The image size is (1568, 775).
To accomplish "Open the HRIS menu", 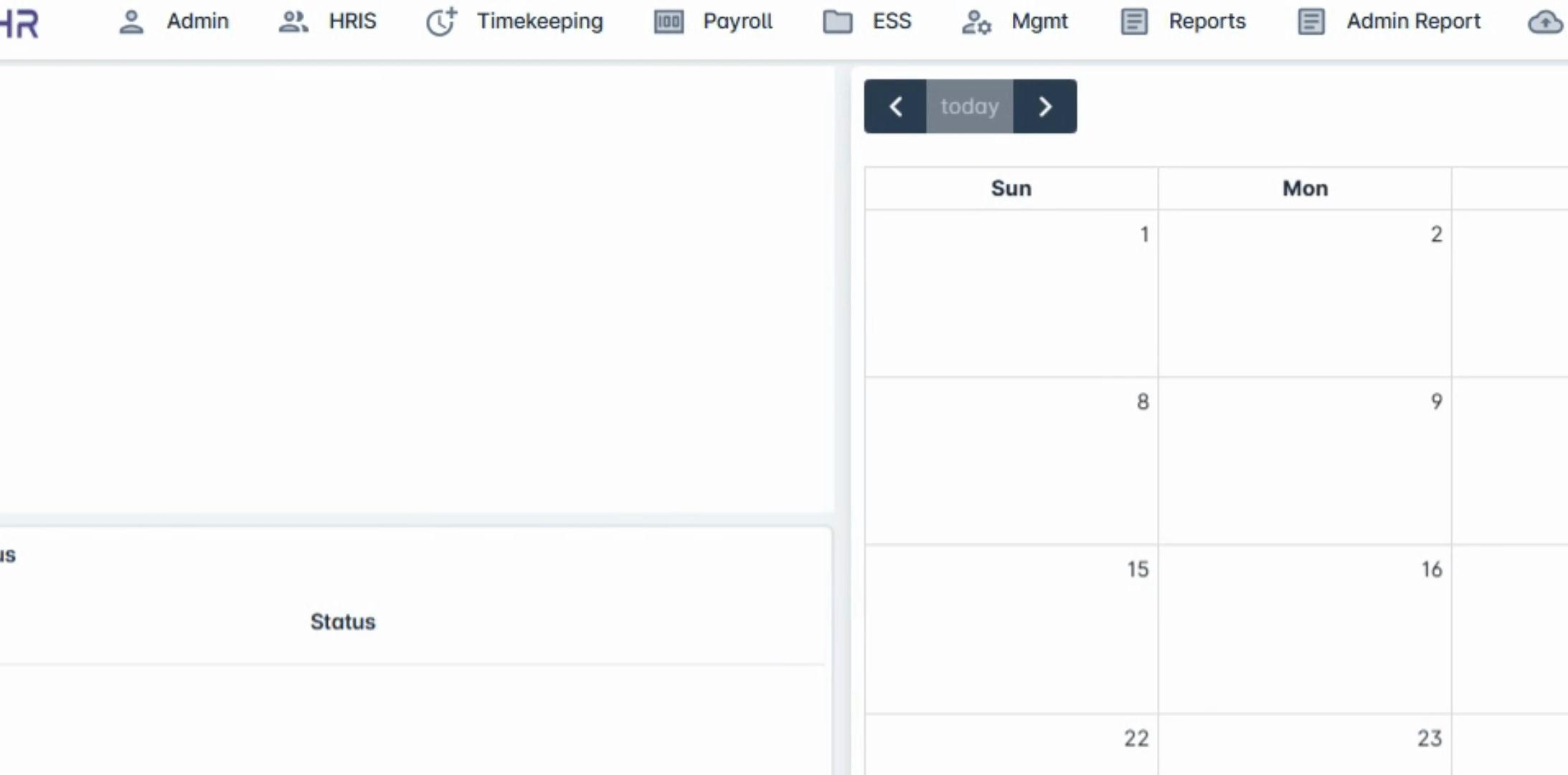I will [352, 22].
